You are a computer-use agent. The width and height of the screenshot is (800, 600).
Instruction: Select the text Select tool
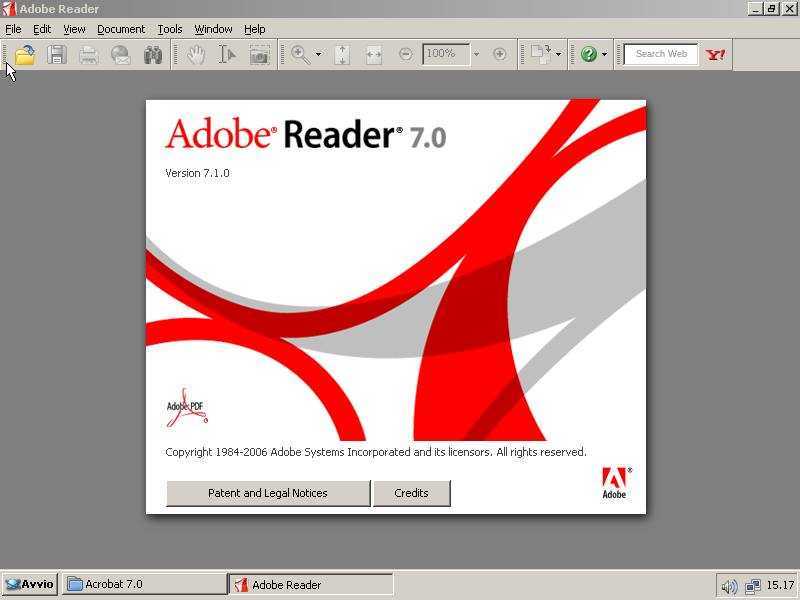pos(227,55)
